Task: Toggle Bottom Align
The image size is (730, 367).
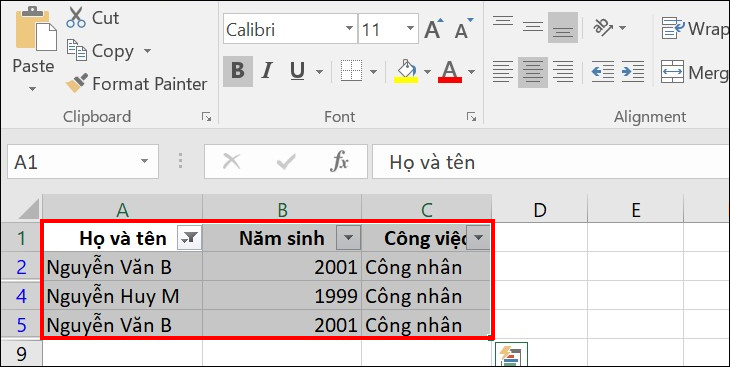Action: click(563, 27)
